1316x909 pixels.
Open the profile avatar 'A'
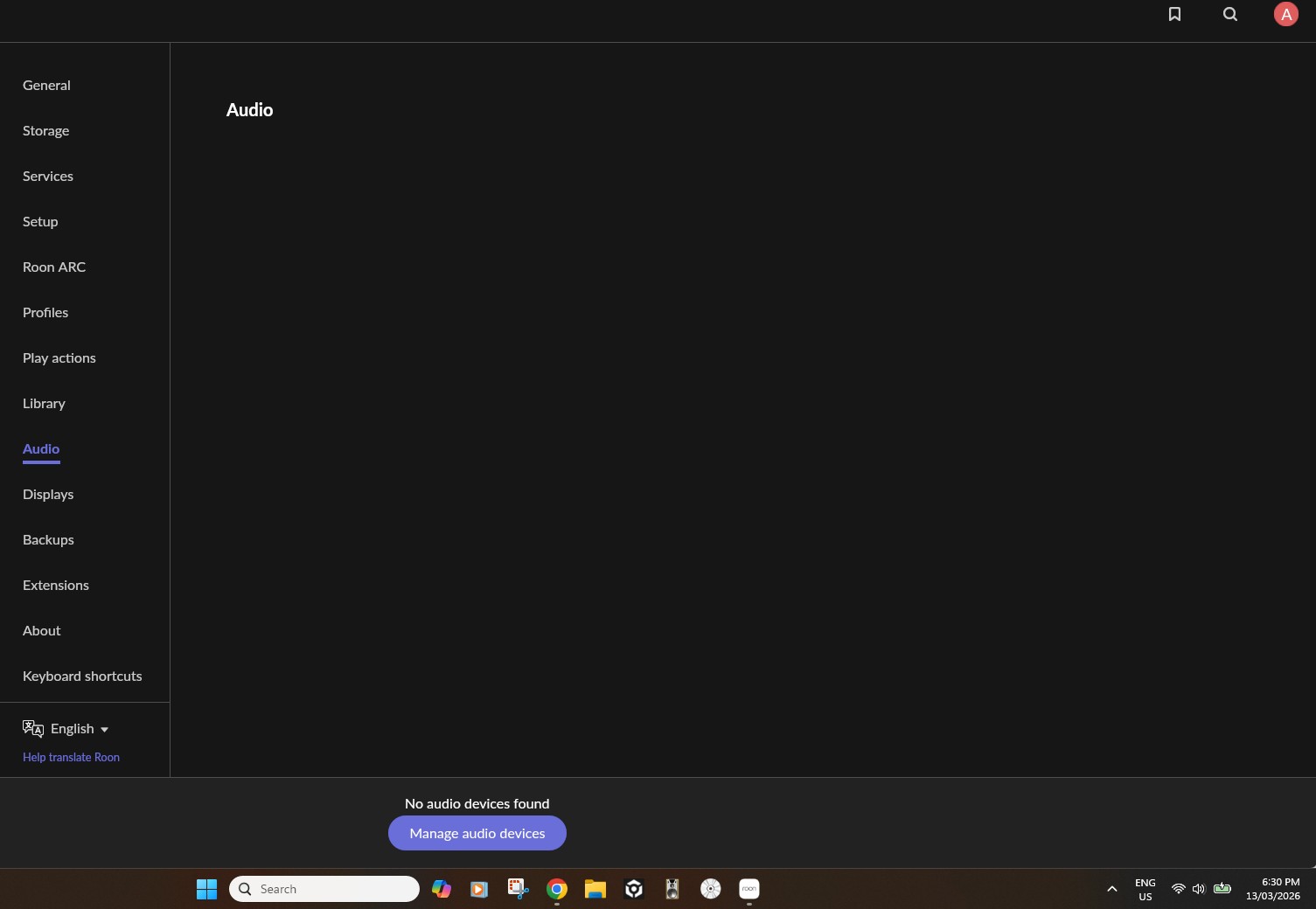click(x=1285, y=14)
